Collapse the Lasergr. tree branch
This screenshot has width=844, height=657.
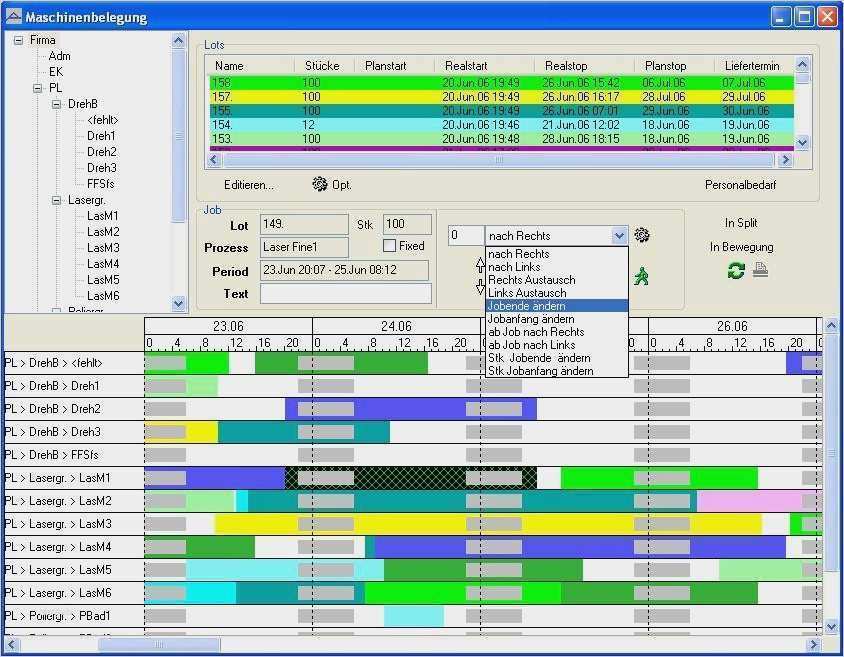tap(57, 200)
